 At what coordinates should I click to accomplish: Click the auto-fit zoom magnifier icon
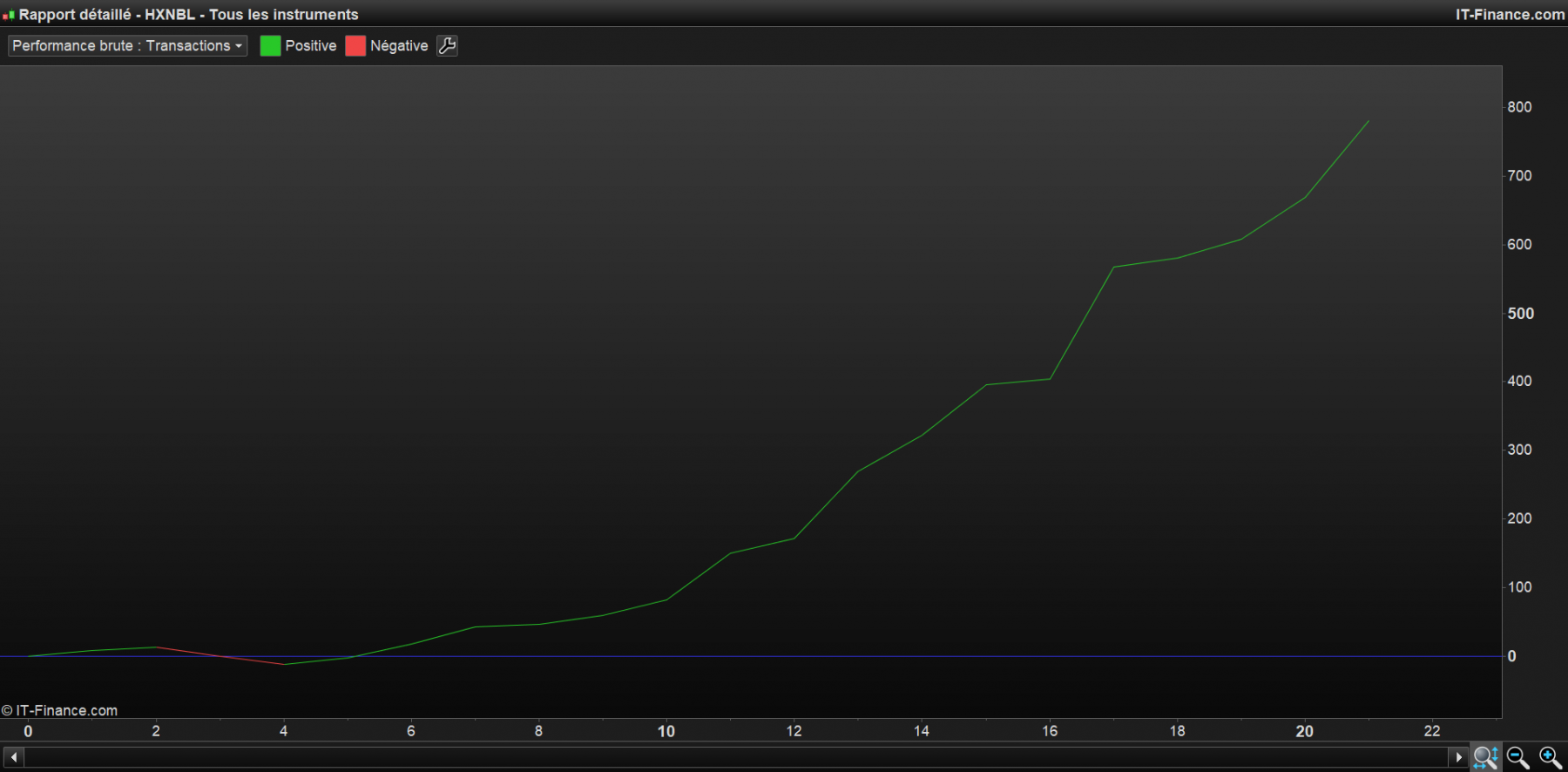[x=1486, y=757]
